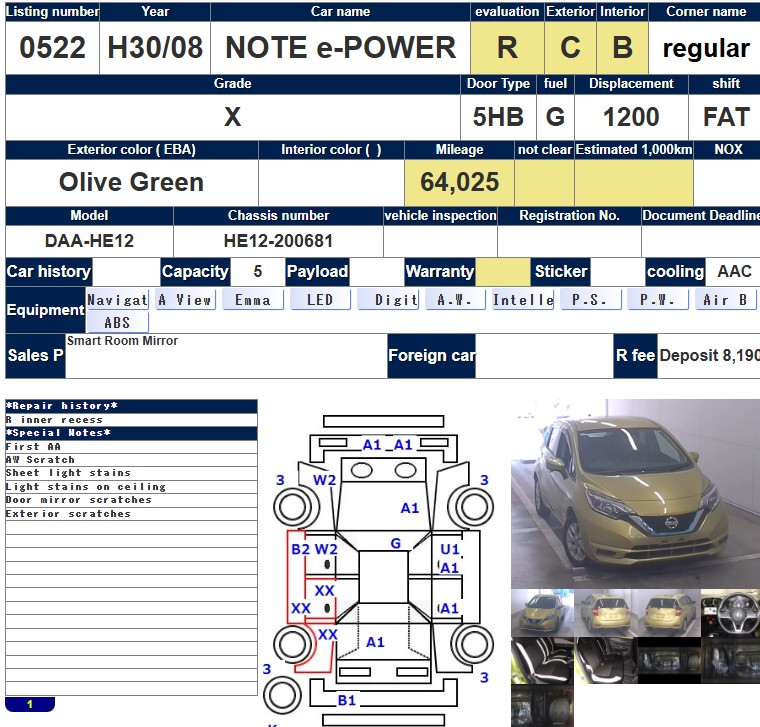Viewport: 760px width, 727px height.
Task: Click listing number 0522
Action: (x=52, y=47)
